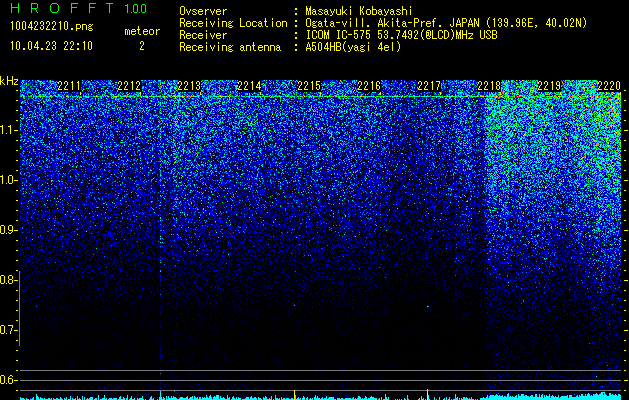Click the 2218 time marker label
Screen dimensions: 629x400
(489, 86)
